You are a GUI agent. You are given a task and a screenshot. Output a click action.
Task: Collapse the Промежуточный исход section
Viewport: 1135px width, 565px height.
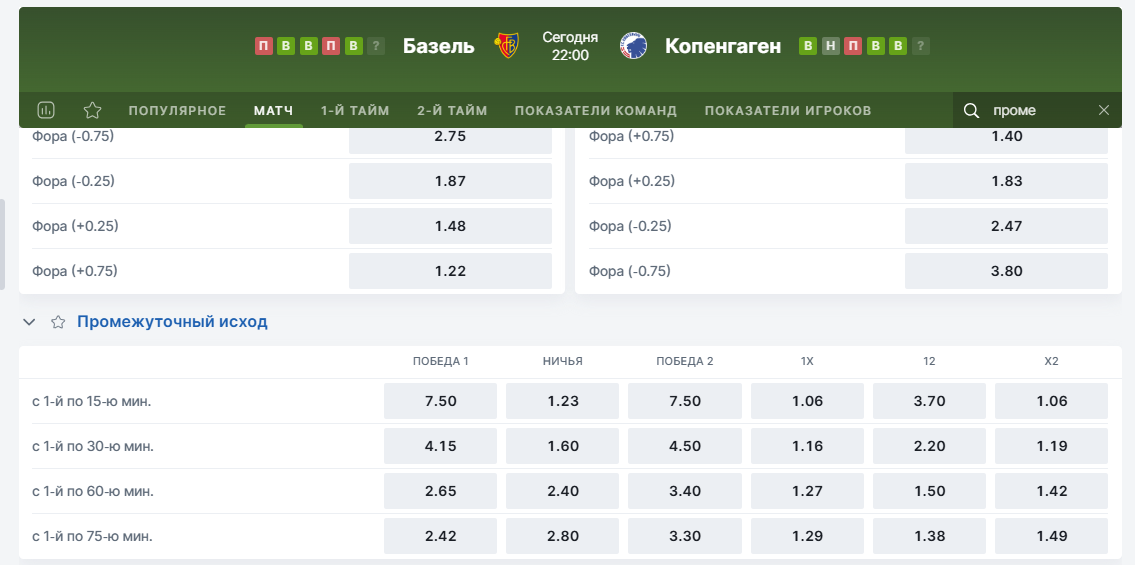(x=29, y=322)
